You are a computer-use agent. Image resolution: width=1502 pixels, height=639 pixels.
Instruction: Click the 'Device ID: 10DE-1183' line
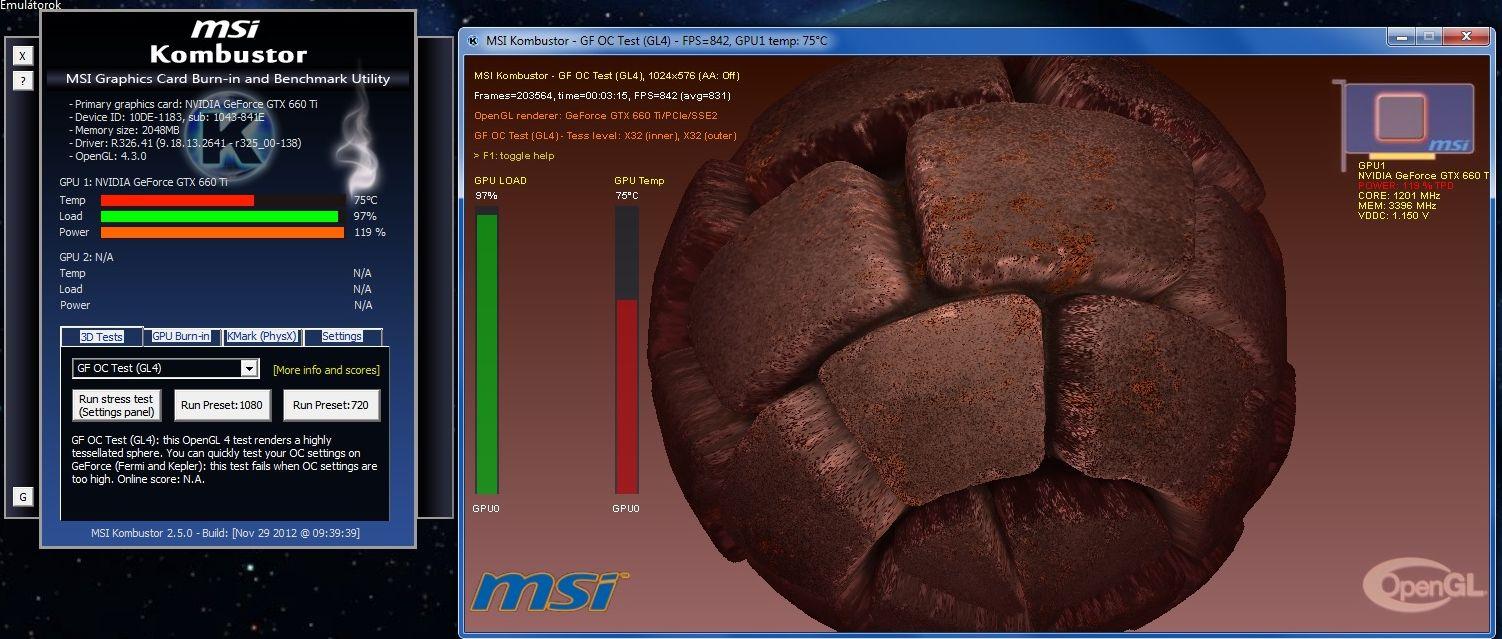click(x=167, y=117)
